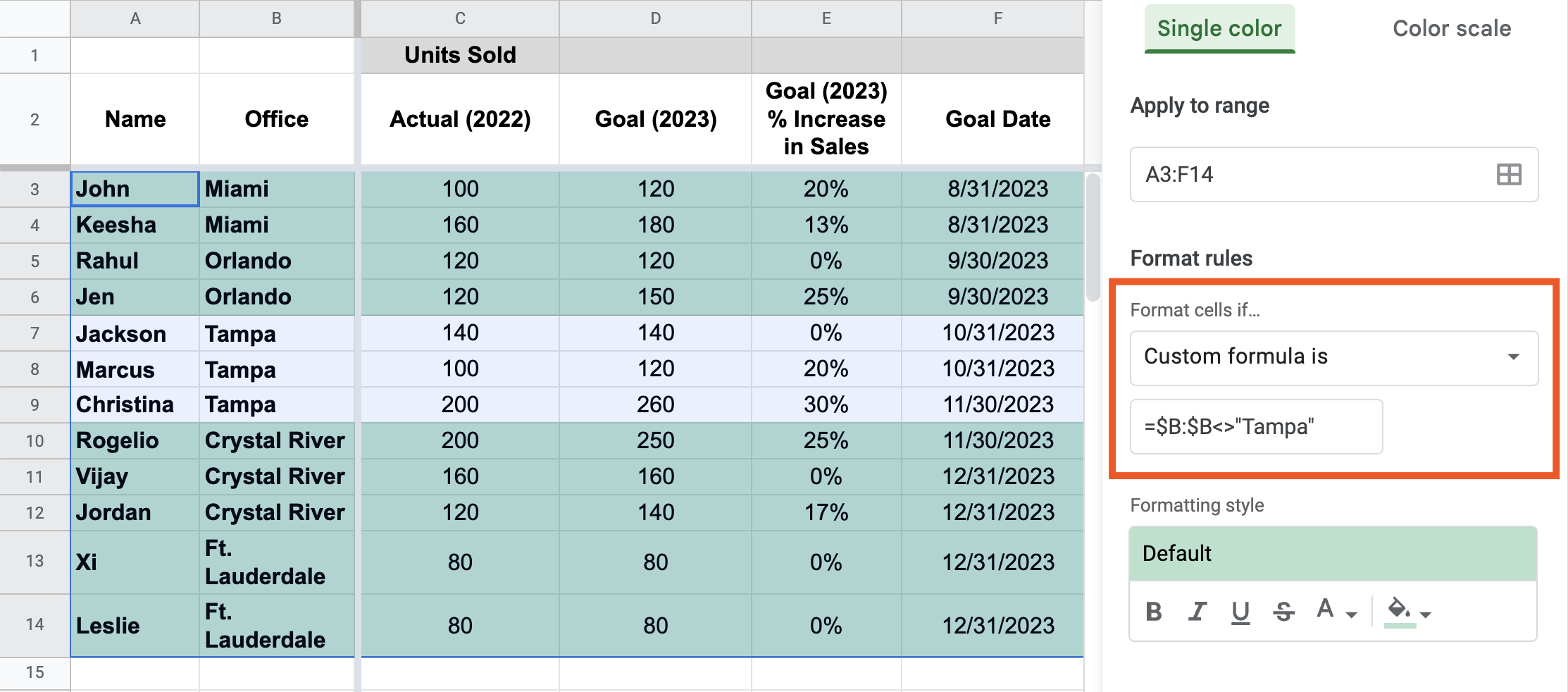Image resolution: width=1568 pixels, height=692 pixels.
Task: Select column C header
Action: (460, 18)
